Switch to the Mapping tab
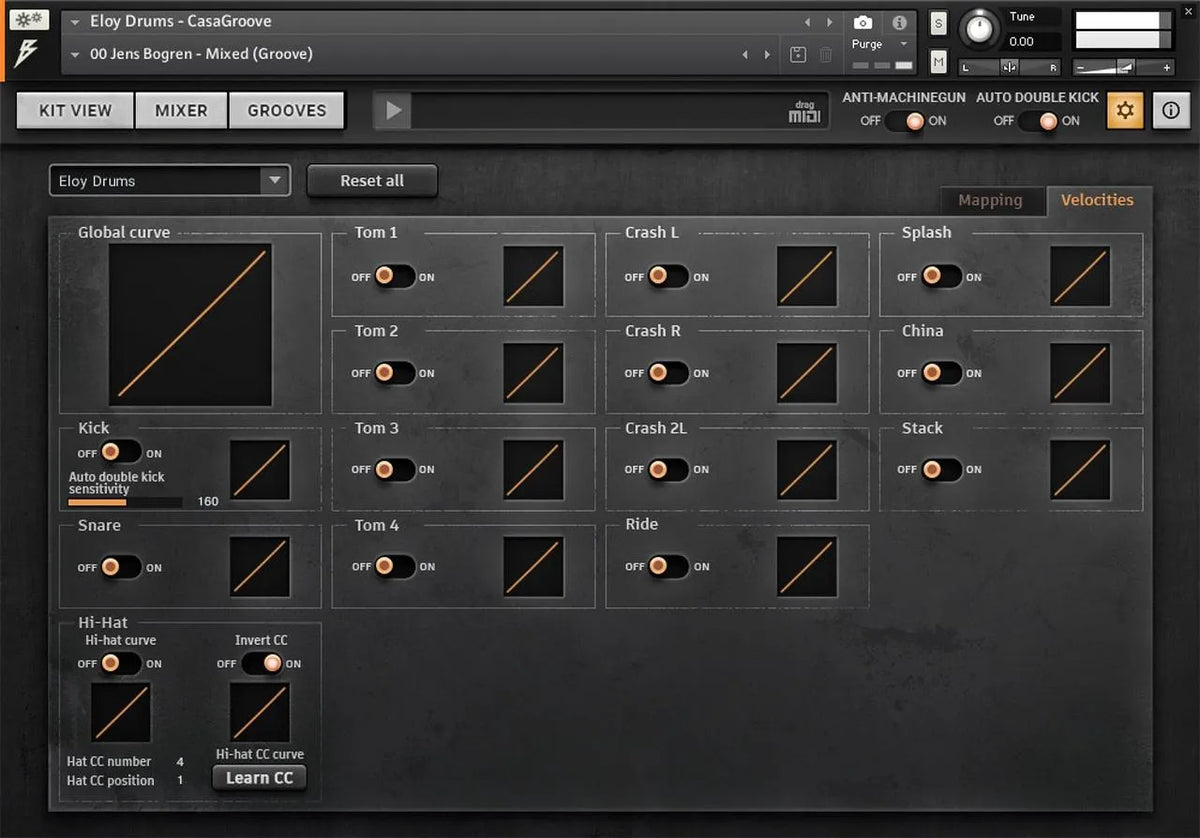1200x838 pixels. 992,200
